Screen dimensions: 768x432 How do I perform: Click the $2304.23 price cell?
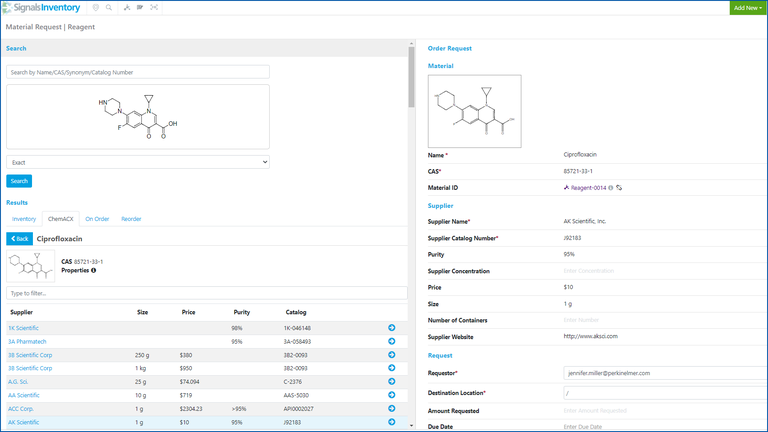point(191,408)
